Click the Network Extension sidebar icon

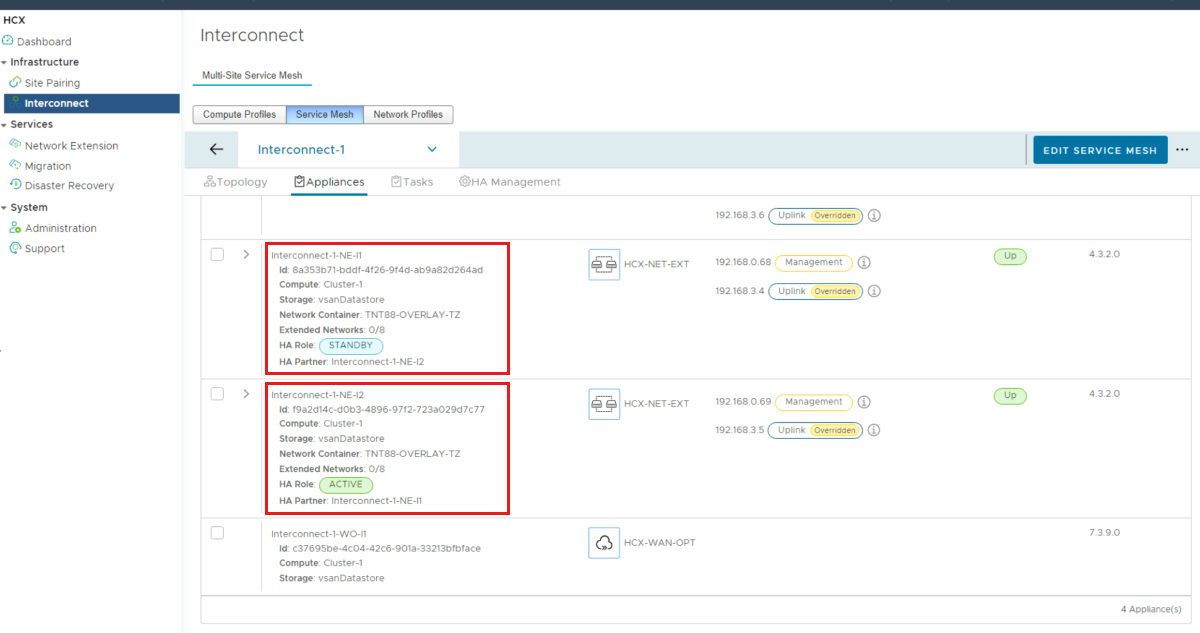coord(15,145)
